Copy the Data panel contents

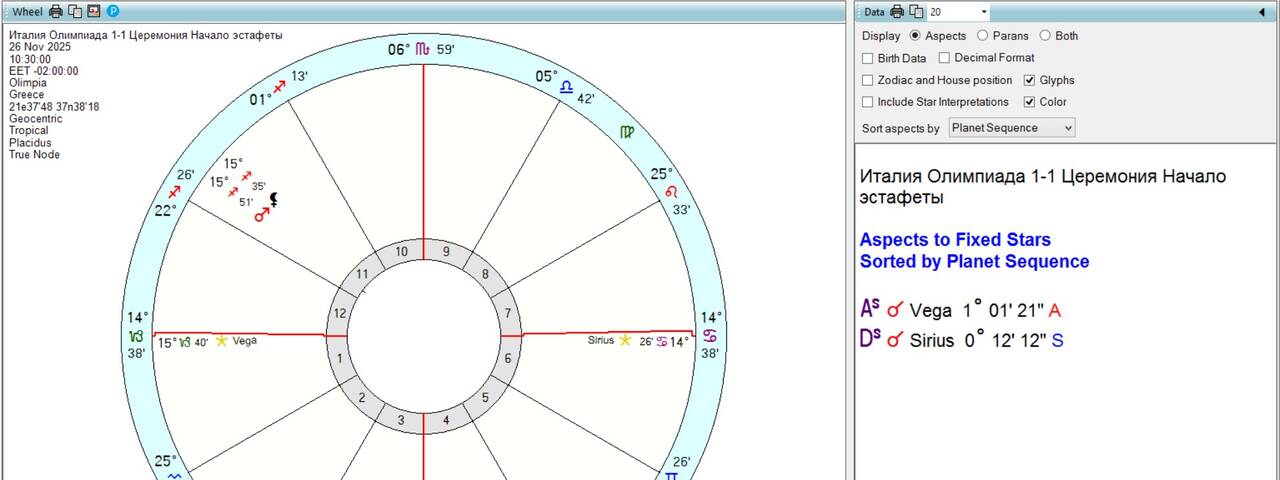pos(916,11)
